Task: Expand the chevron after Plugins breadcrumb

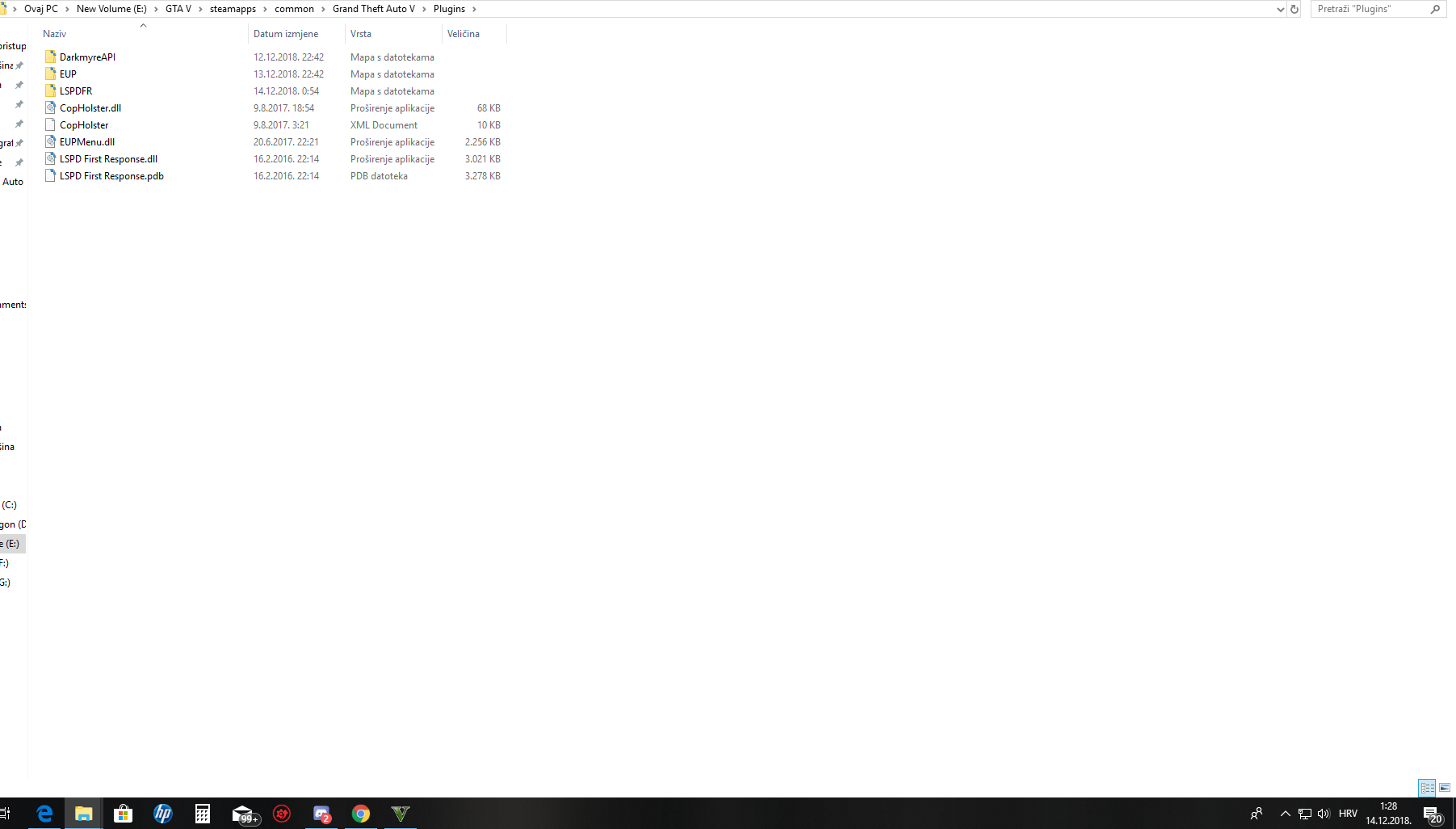Action: click(x=474, y=9)
